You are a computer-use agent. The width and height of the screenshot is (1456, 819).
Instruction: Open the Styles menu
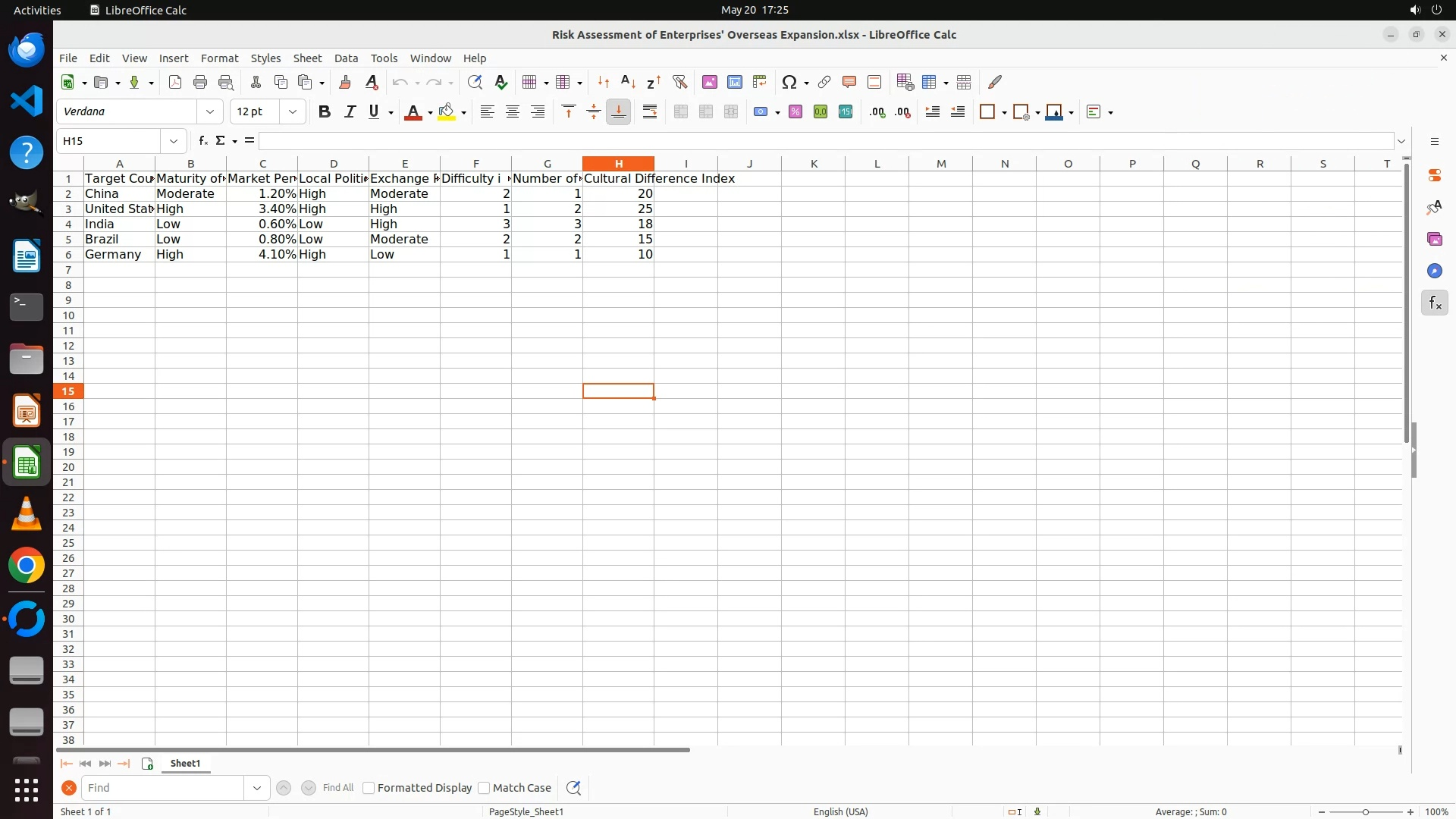(265, 58)
